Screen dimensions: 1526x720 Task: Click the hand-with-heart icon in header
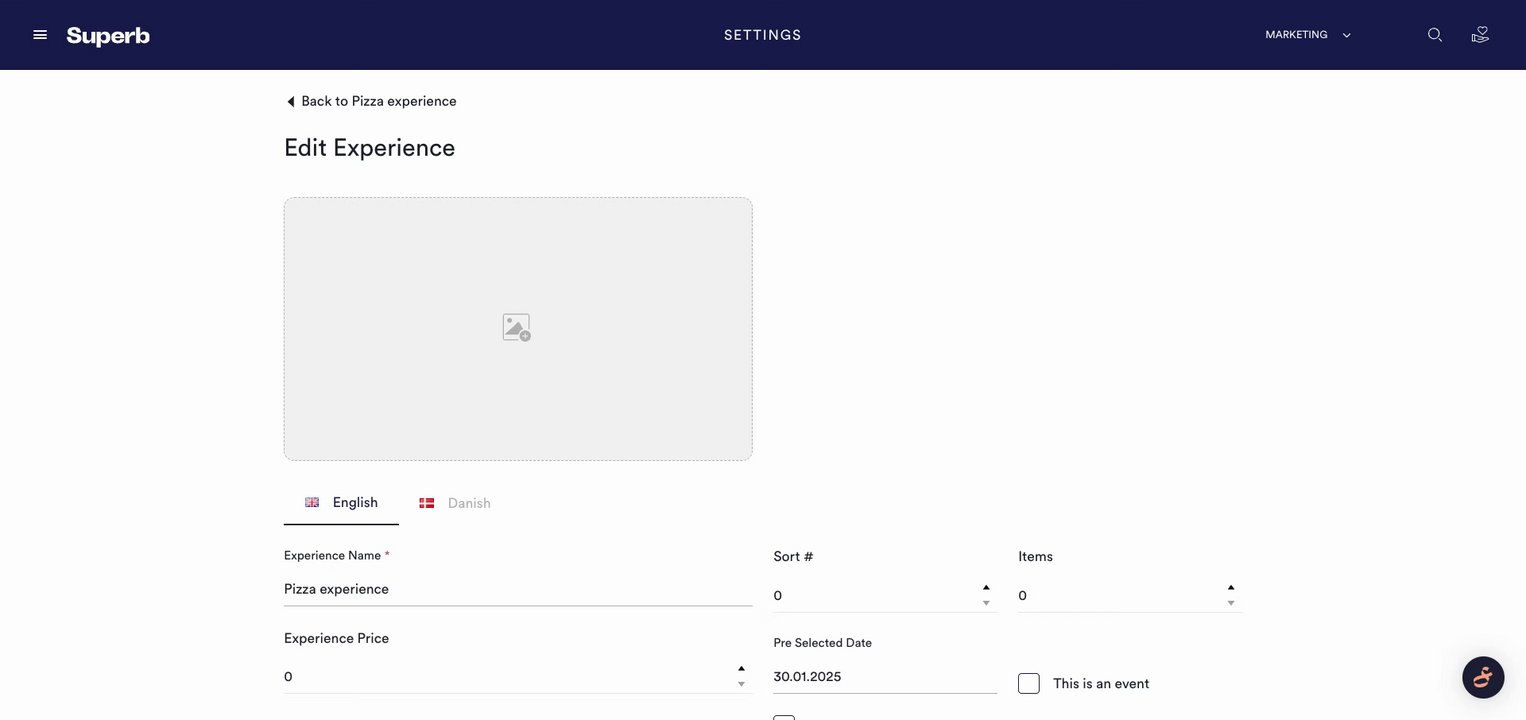coord(1481,35)
